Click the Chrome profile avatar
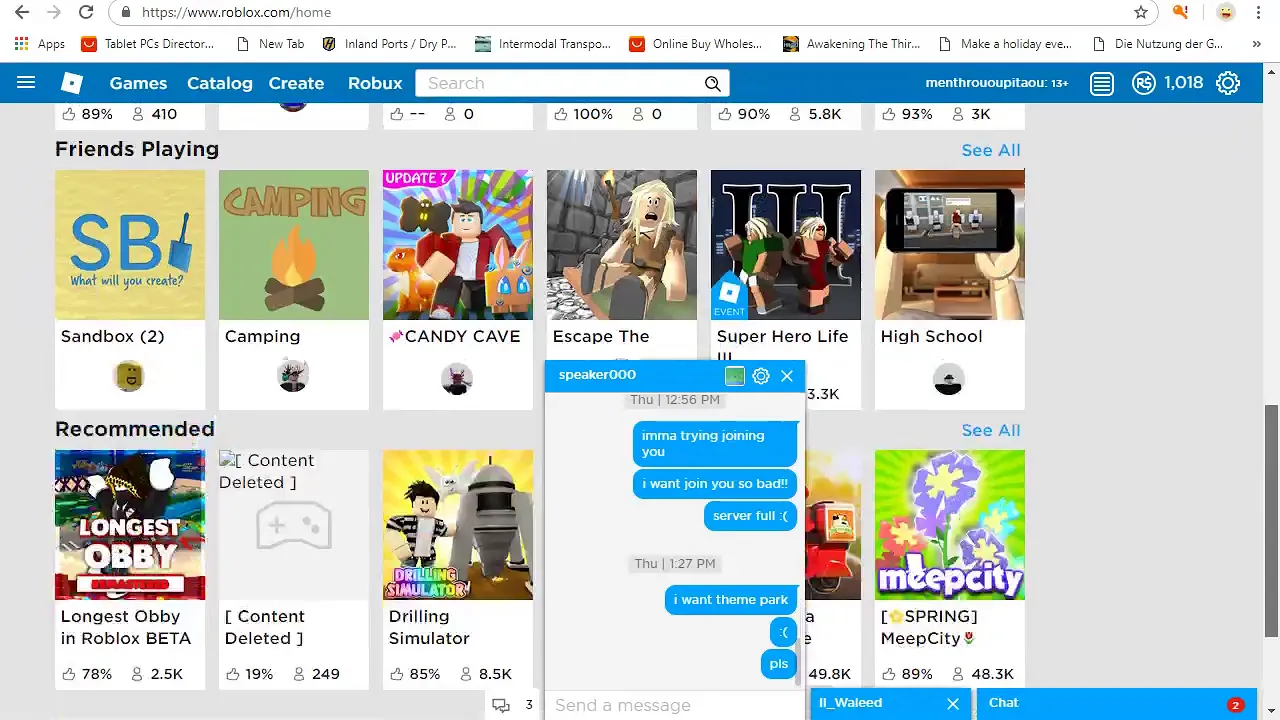Screen dimensions: 1280x720 [1225, 12]
